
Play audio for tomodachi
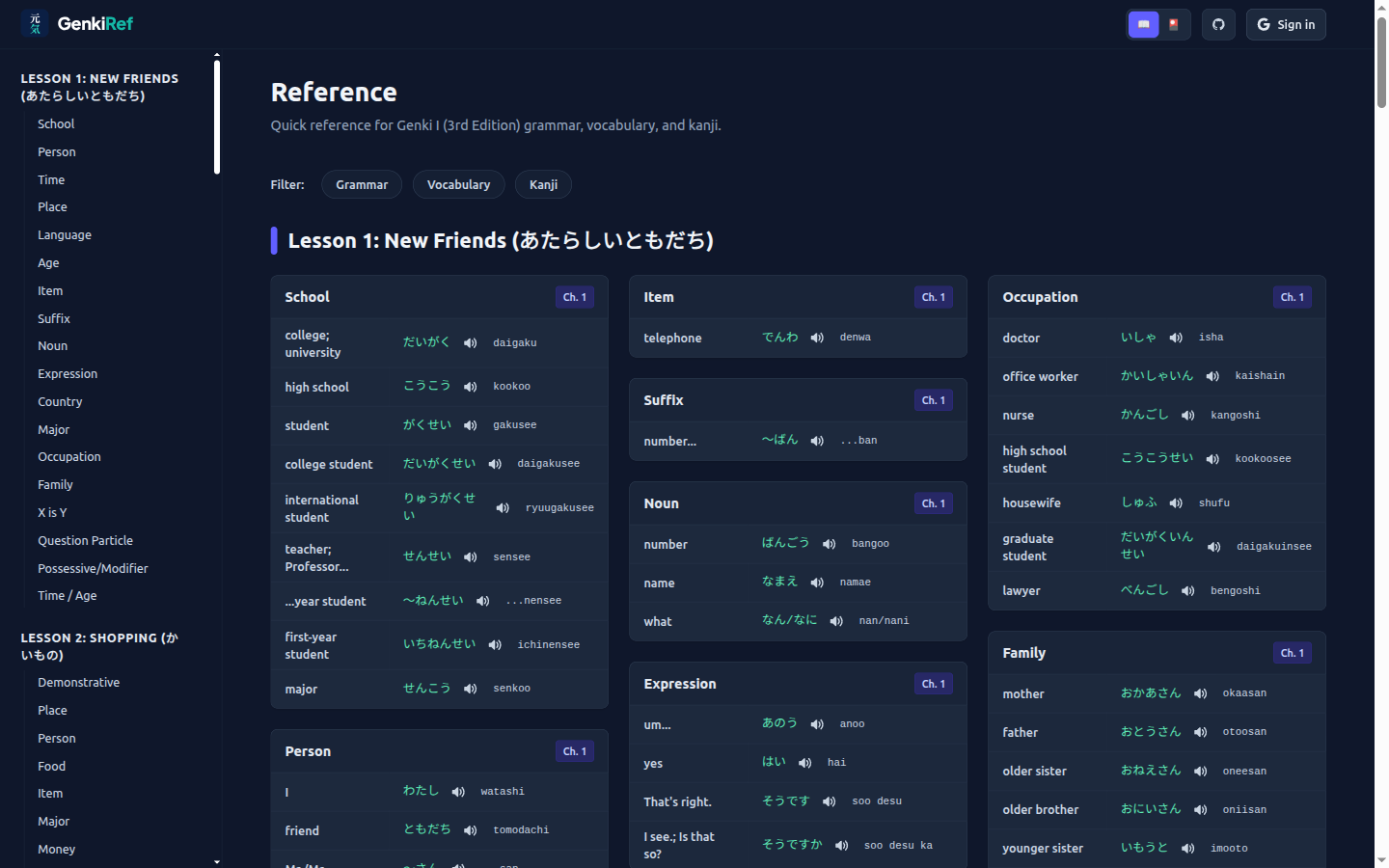471,830
